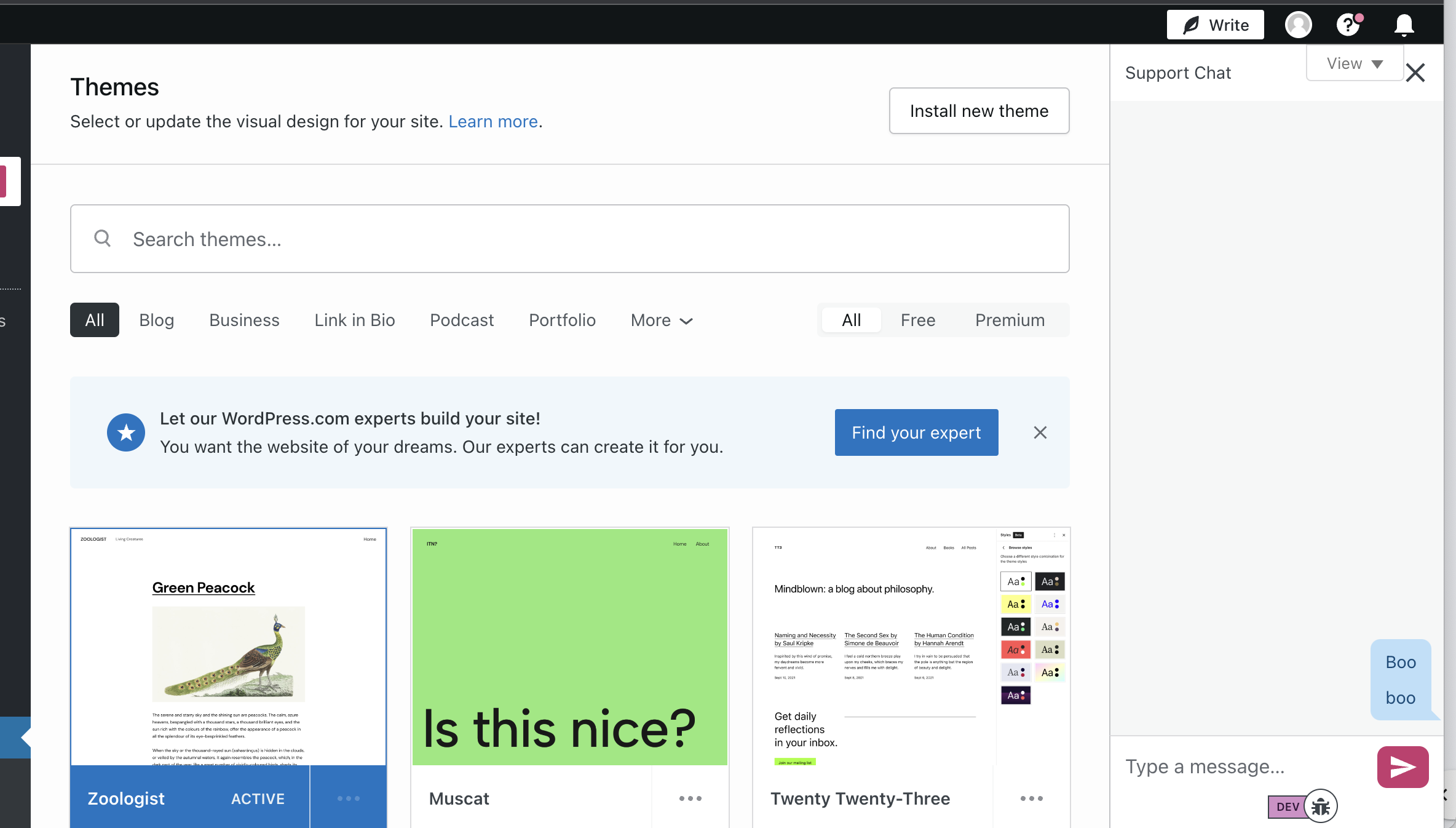Open Twenty Twenty-Three options ellipsis
Viewport: 1456px width, 828px height.
coord(1031,798)
